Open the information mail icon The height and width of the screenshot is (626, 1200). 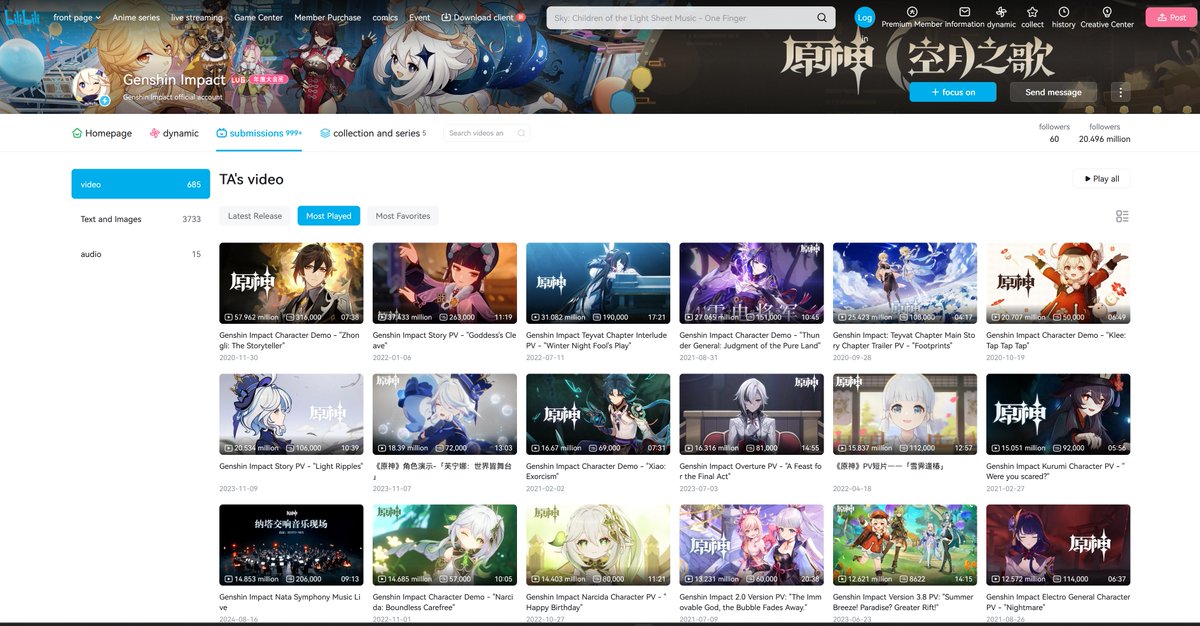[x=964, y=12]
